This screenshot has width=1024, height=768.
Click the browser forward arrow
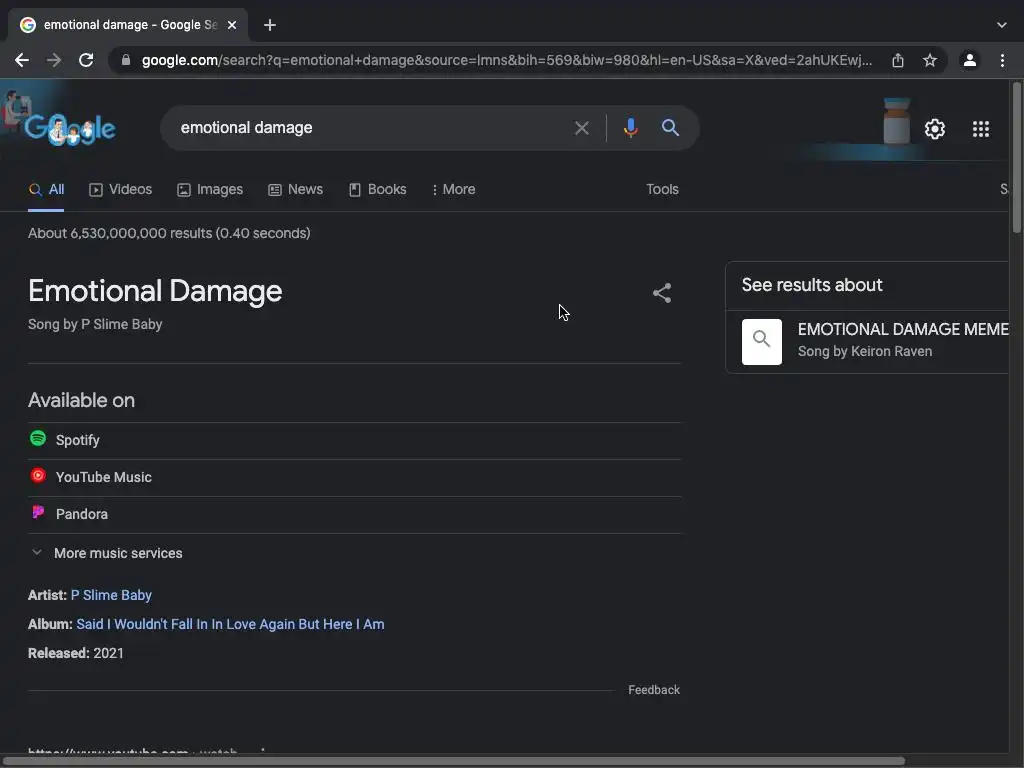[x=54, y=60]
